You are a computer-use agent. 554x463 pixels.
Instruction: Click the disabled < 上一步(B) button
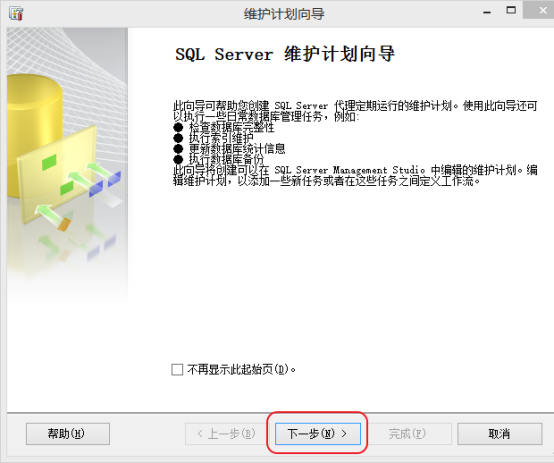[227, 434]
